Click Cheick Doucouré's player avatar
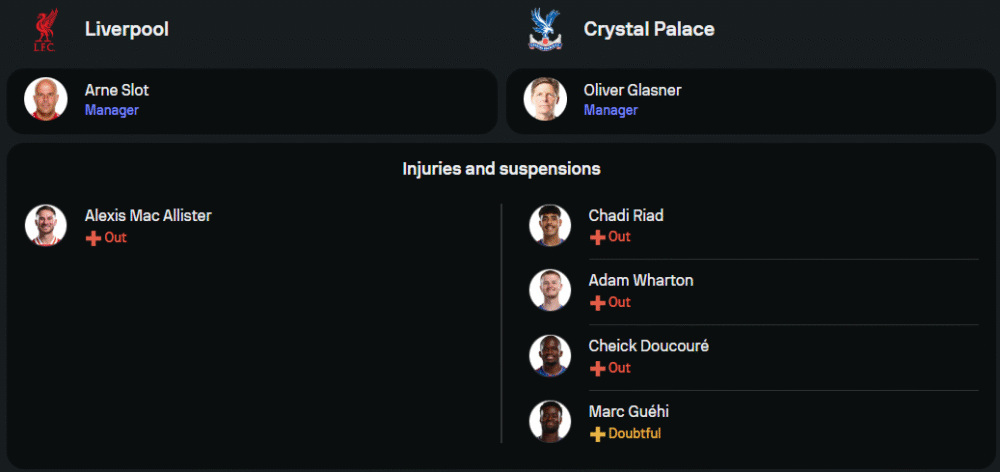This screenshot has height=472, width=1000. coord(549,356)
